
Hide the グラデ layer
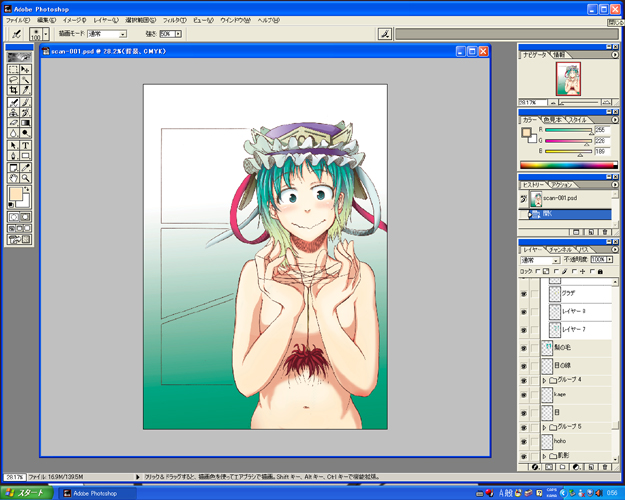coord(524,294)
